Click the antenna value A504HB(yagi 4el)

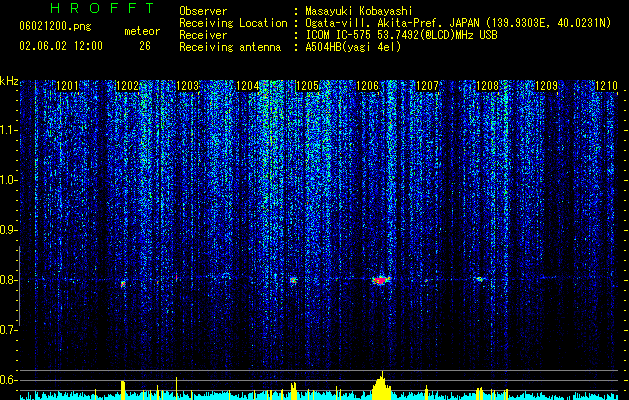click(x=353, y=47)
